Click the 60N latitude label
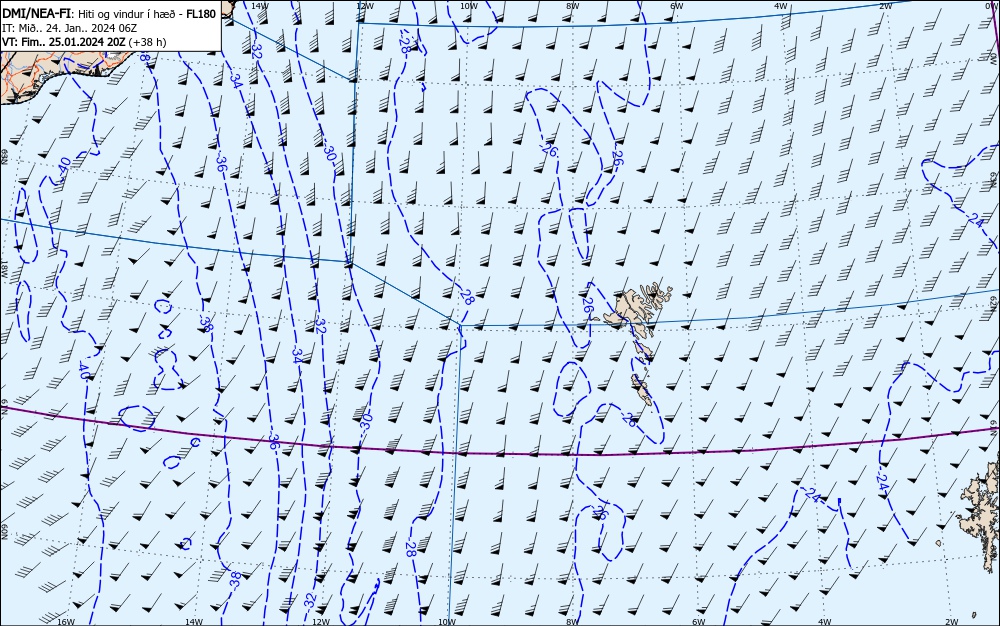 tap(4, 532)
